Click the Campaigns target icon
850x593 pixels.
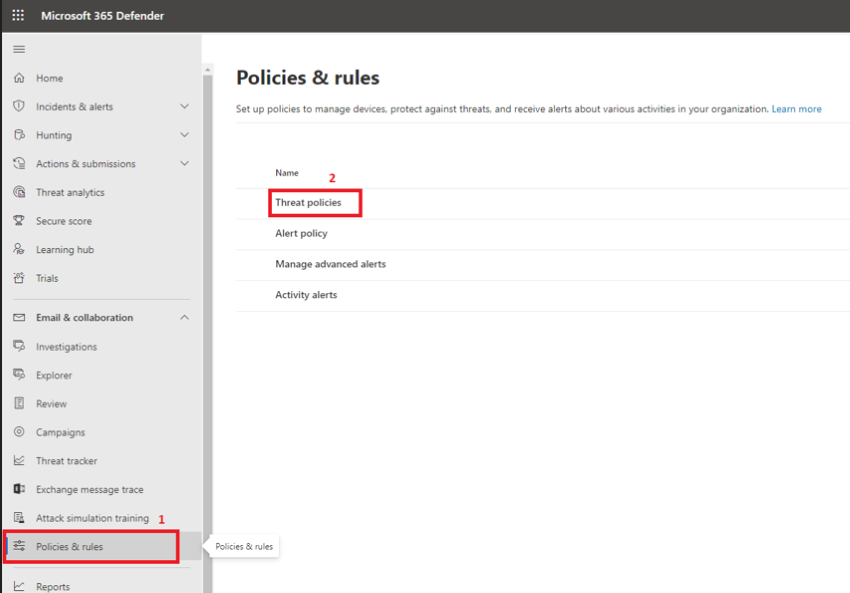pos(19,432)
